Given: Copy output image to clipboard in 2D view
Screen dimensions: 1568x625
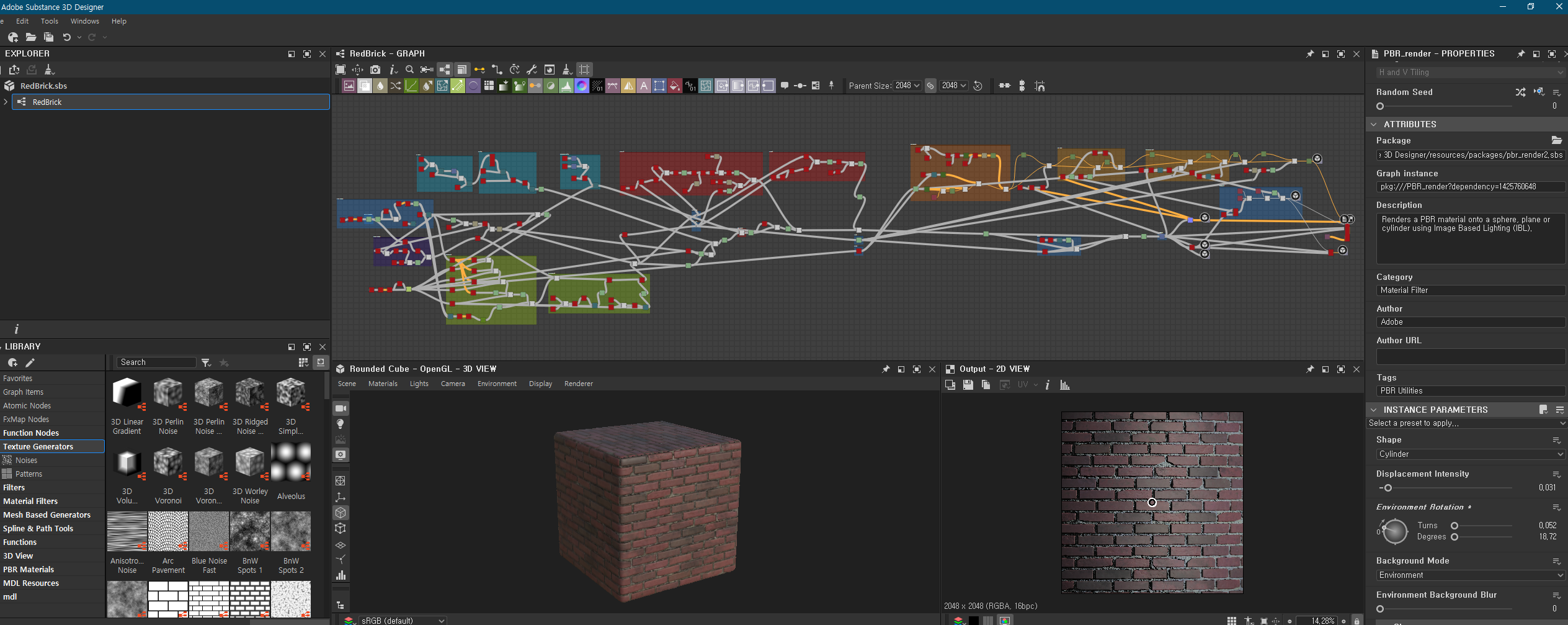Looking at the screenshot, I should coord(986,385).
